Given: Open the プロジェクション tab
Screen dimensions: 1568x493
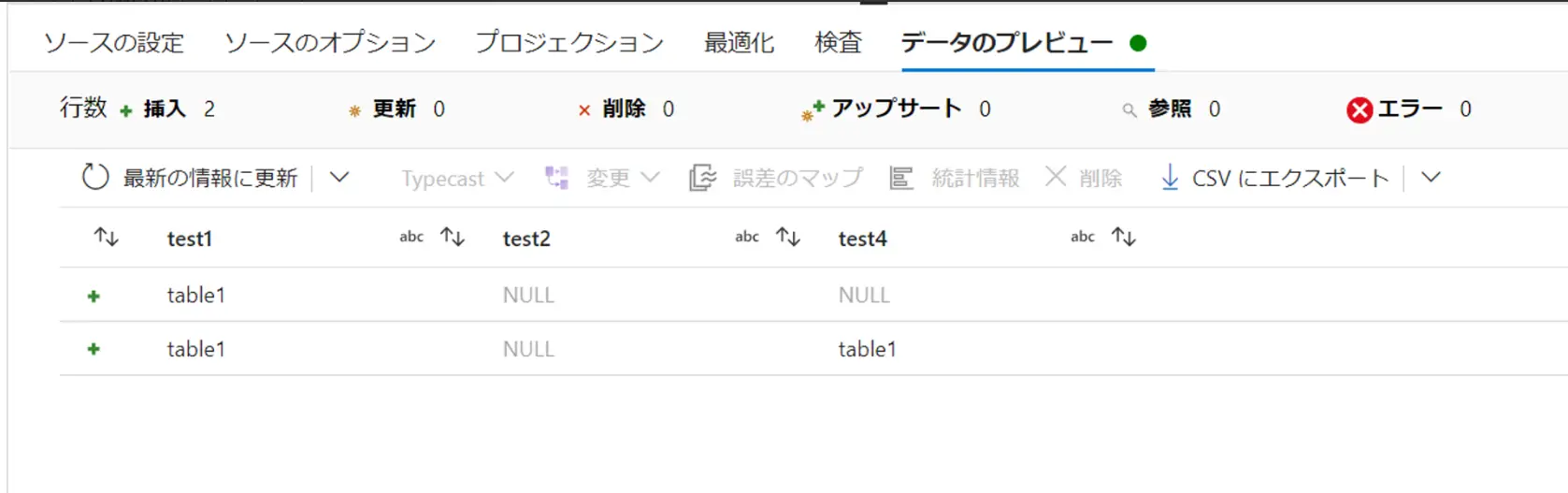Looking at the screenshot, I should 569,42.
